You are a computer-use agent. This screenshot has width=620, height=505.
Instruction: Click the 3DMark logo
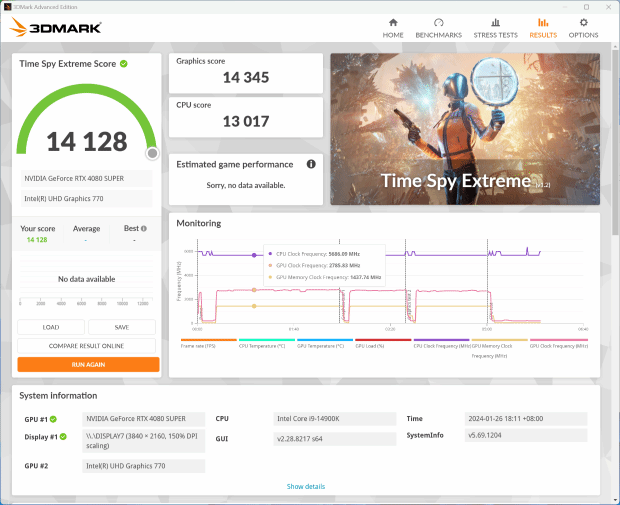tap(55, 27)
